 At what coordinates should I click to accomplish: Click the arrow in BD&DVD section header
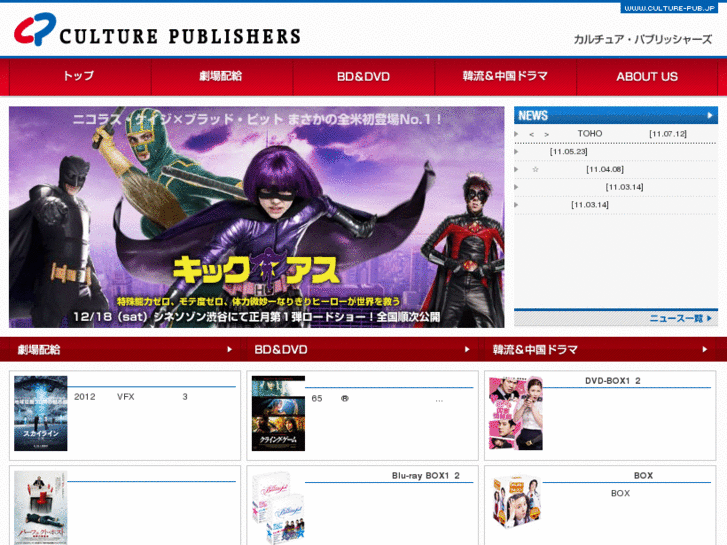pos(467,349)
